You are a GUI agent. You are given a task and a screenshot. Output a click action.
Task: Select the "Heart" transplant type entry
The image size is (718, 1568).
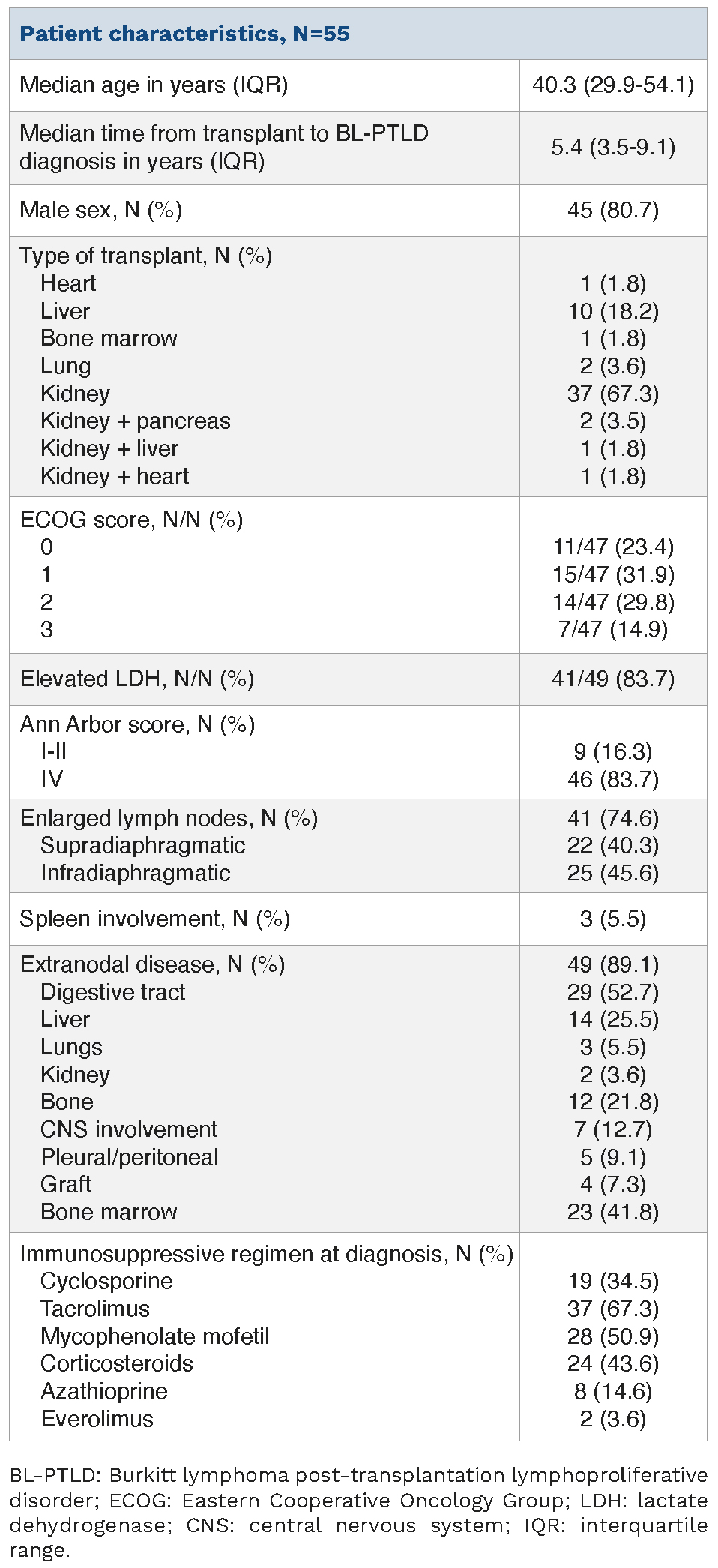coord(68,283)
